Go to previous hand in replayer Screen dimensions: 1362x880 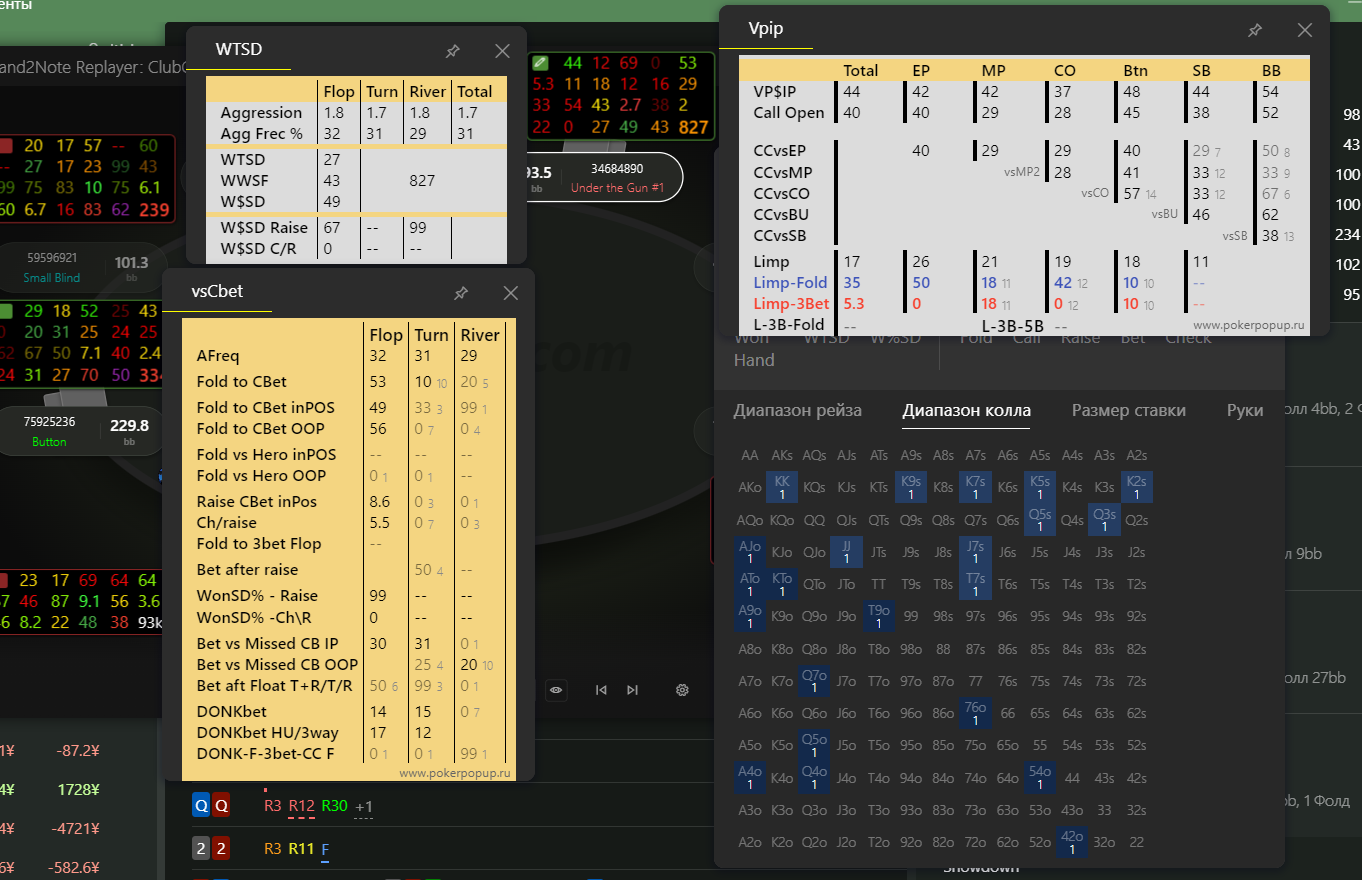[601, 689]
